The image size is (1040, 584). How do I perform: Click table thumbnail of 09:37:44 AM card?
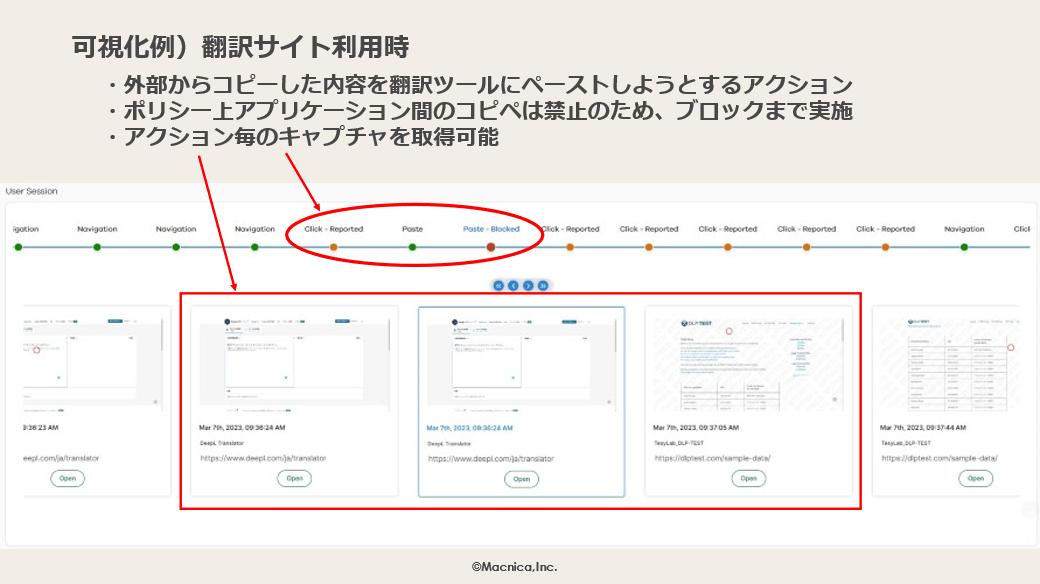(x=950, y=364)
